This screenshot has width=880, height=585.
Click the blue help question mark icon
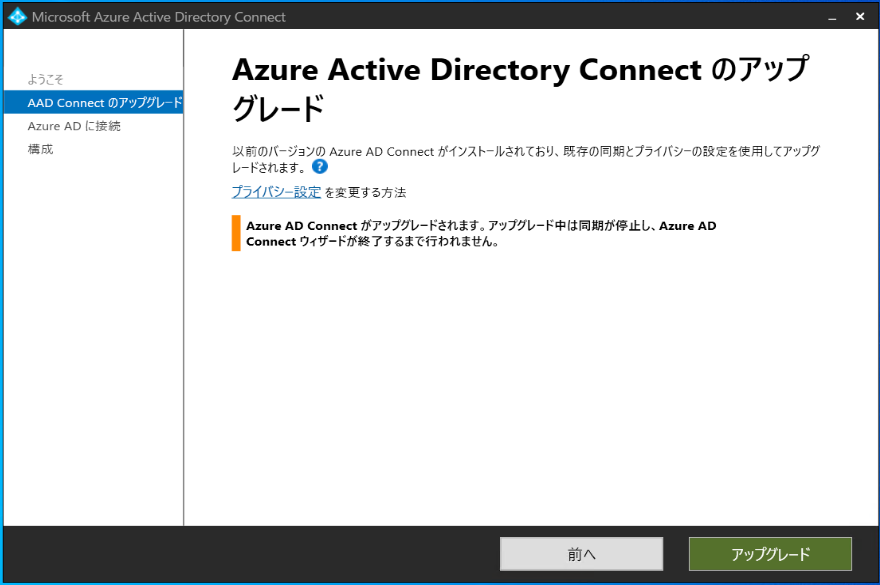[320, 167]
